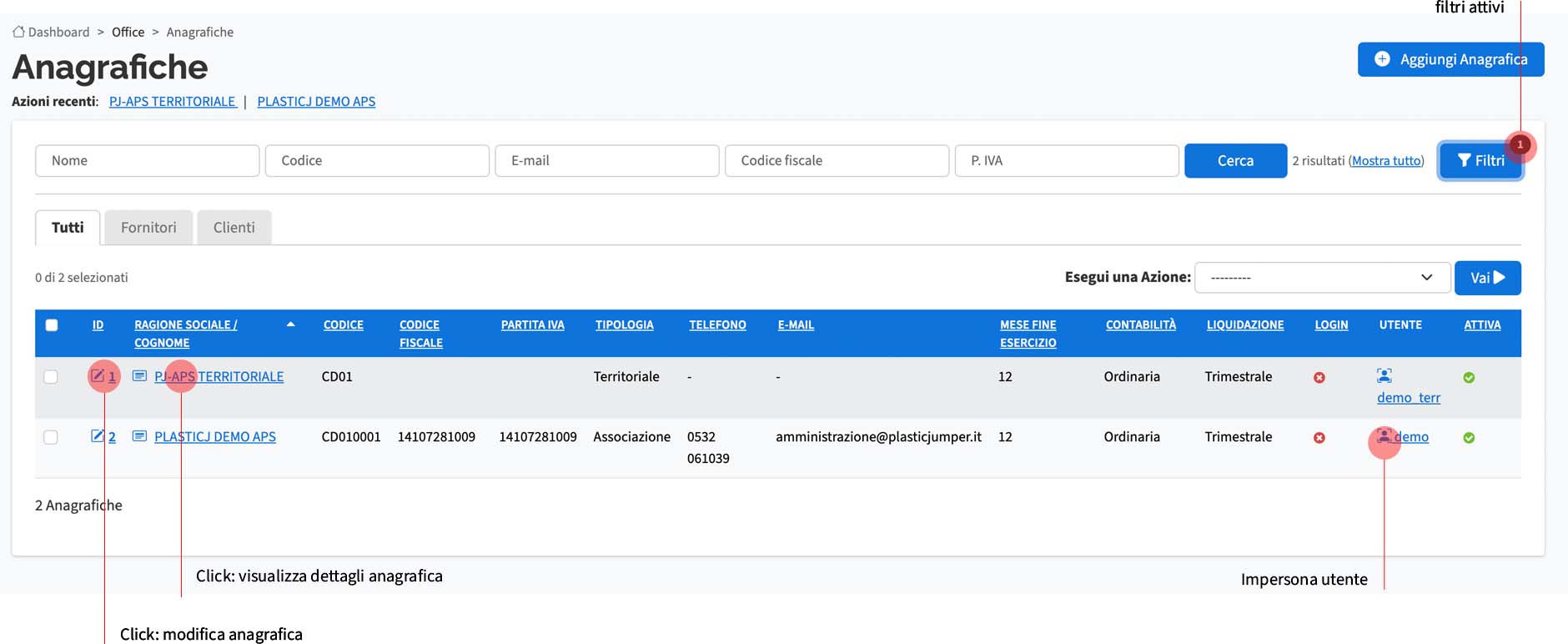Click the Aggiungi Anagrafica button

[x=1450, y=59]
